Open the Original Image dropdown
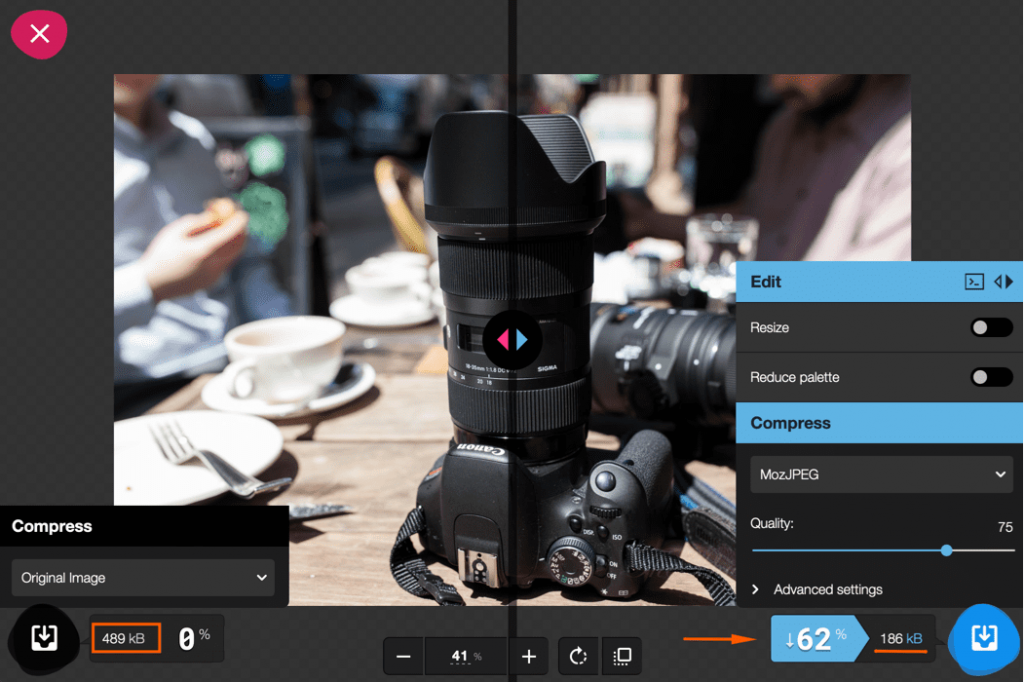The width and height of the screenshot is (1024, 682). click(x=144, y=578)
